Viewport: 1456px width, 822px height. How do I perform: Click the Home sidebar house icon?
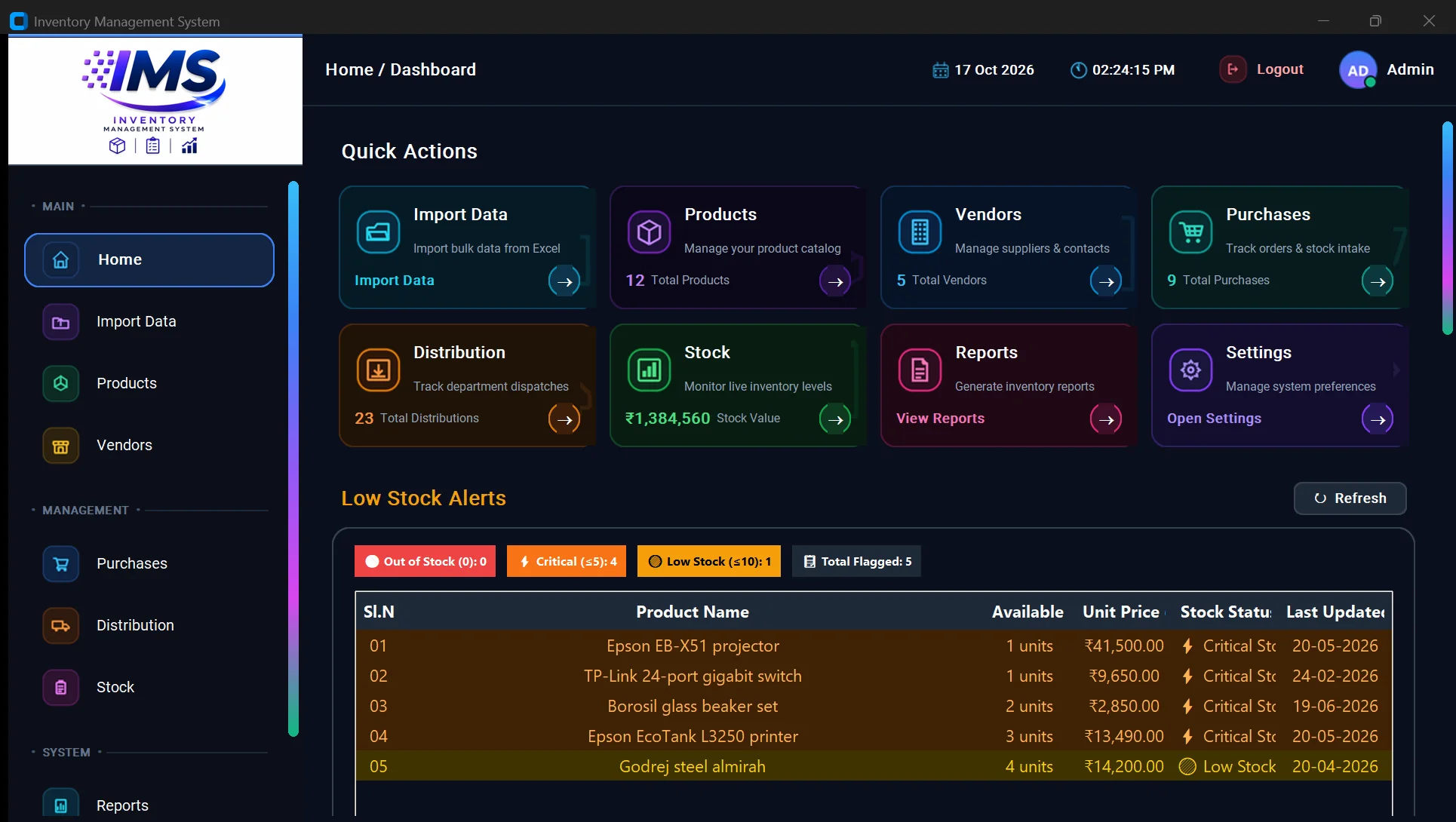(x=60, y=260)
